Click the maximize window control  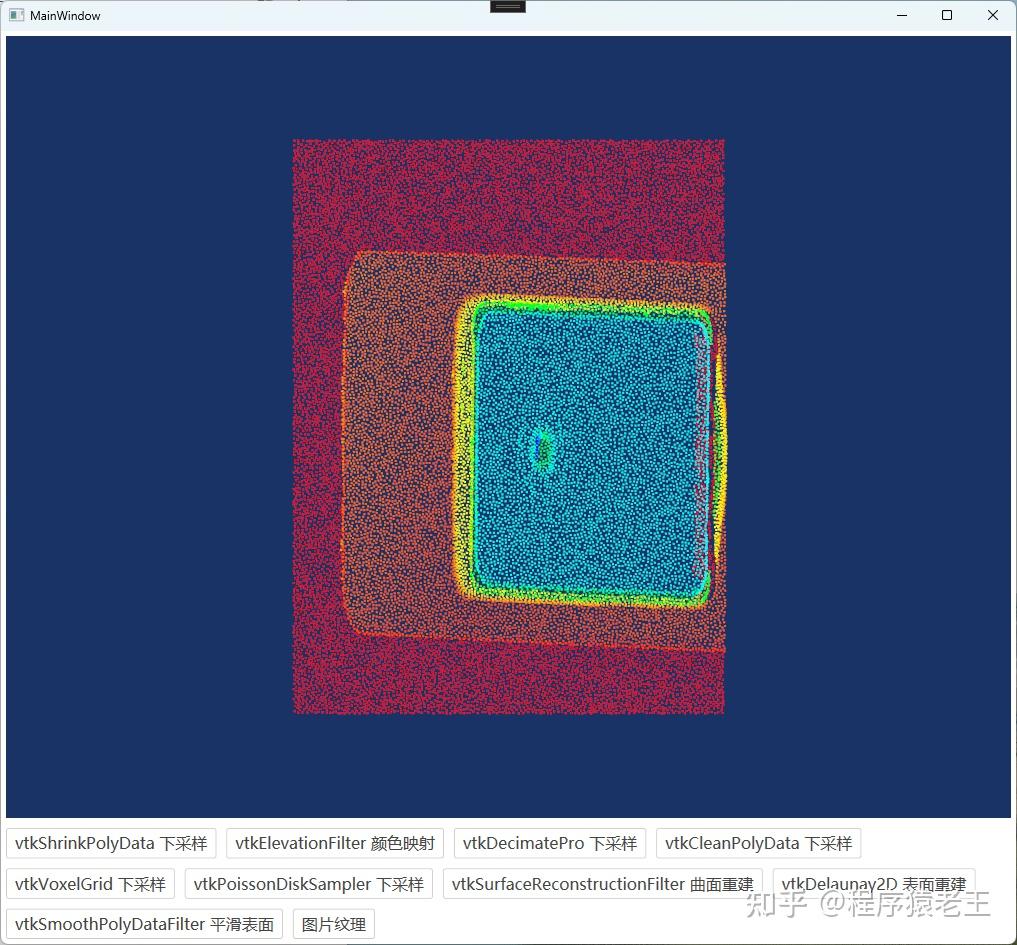(x=946, y=15)
